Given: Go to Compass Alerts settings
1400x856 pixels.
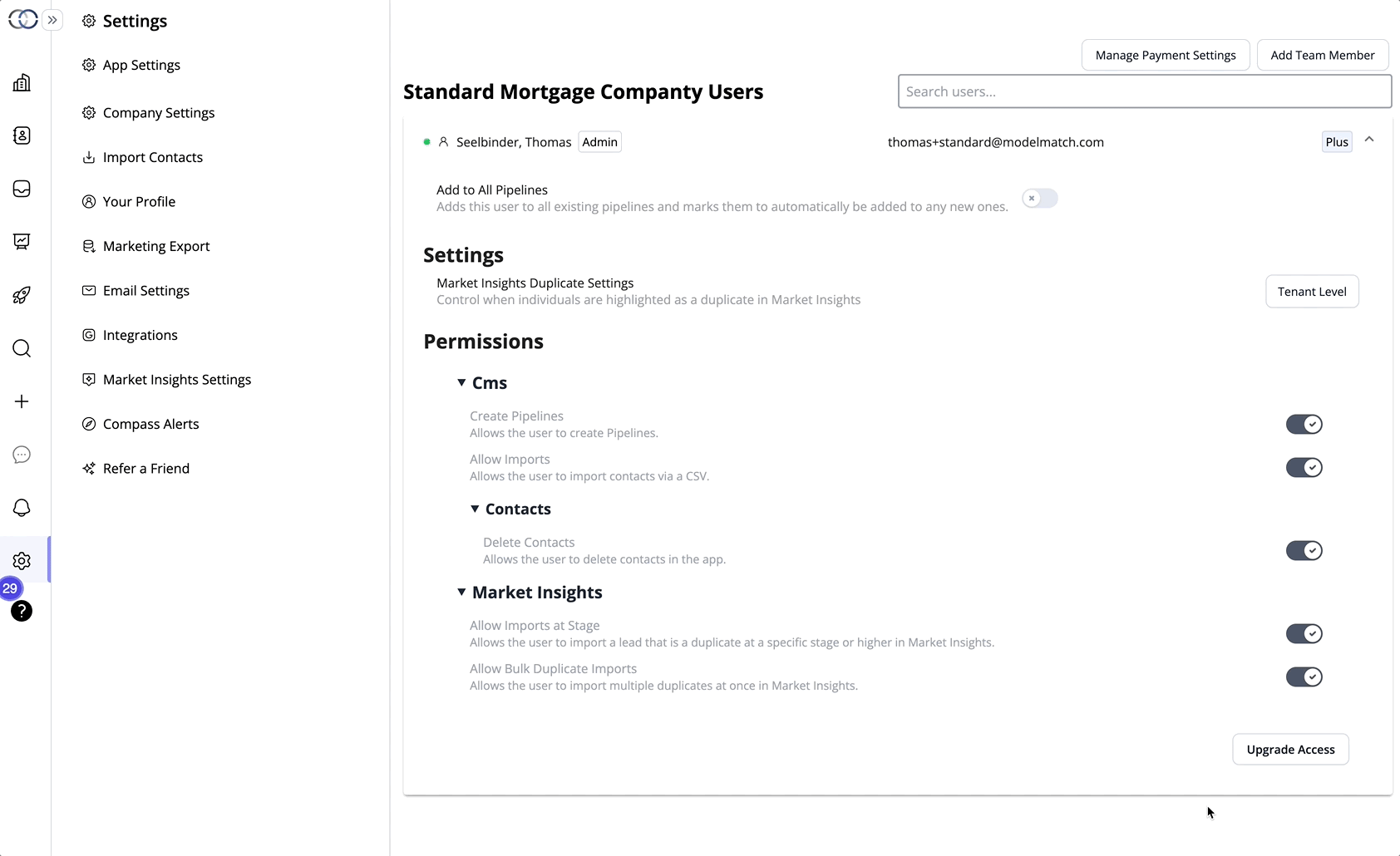Looking at the screenshot, I should (x=151, y=425).
